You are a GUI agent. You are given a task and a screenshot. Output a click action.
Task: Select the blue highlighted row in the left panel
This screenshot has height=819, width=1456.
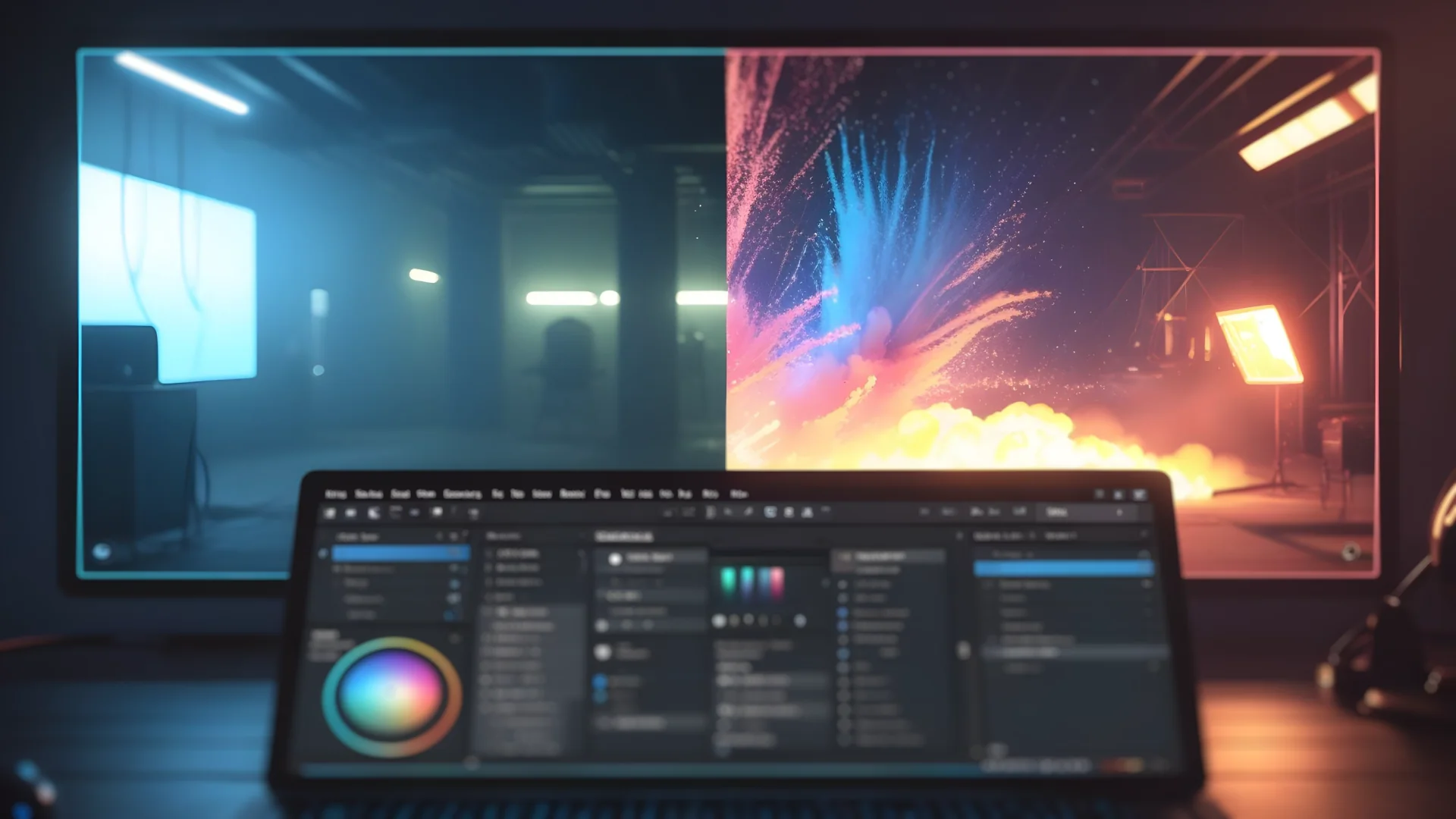tap(400, 554)
